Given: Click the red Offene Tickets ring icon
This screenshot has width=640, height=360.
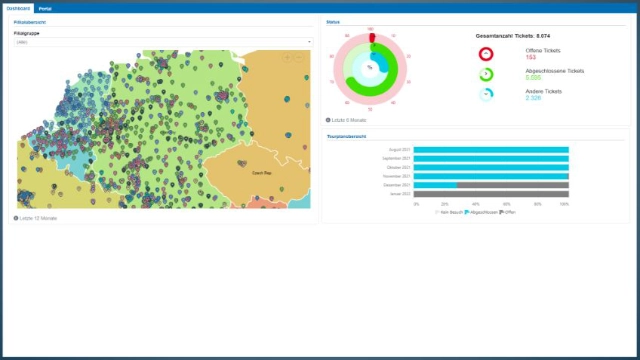Looking at the screenshot, I should click(x=486, y=54).
